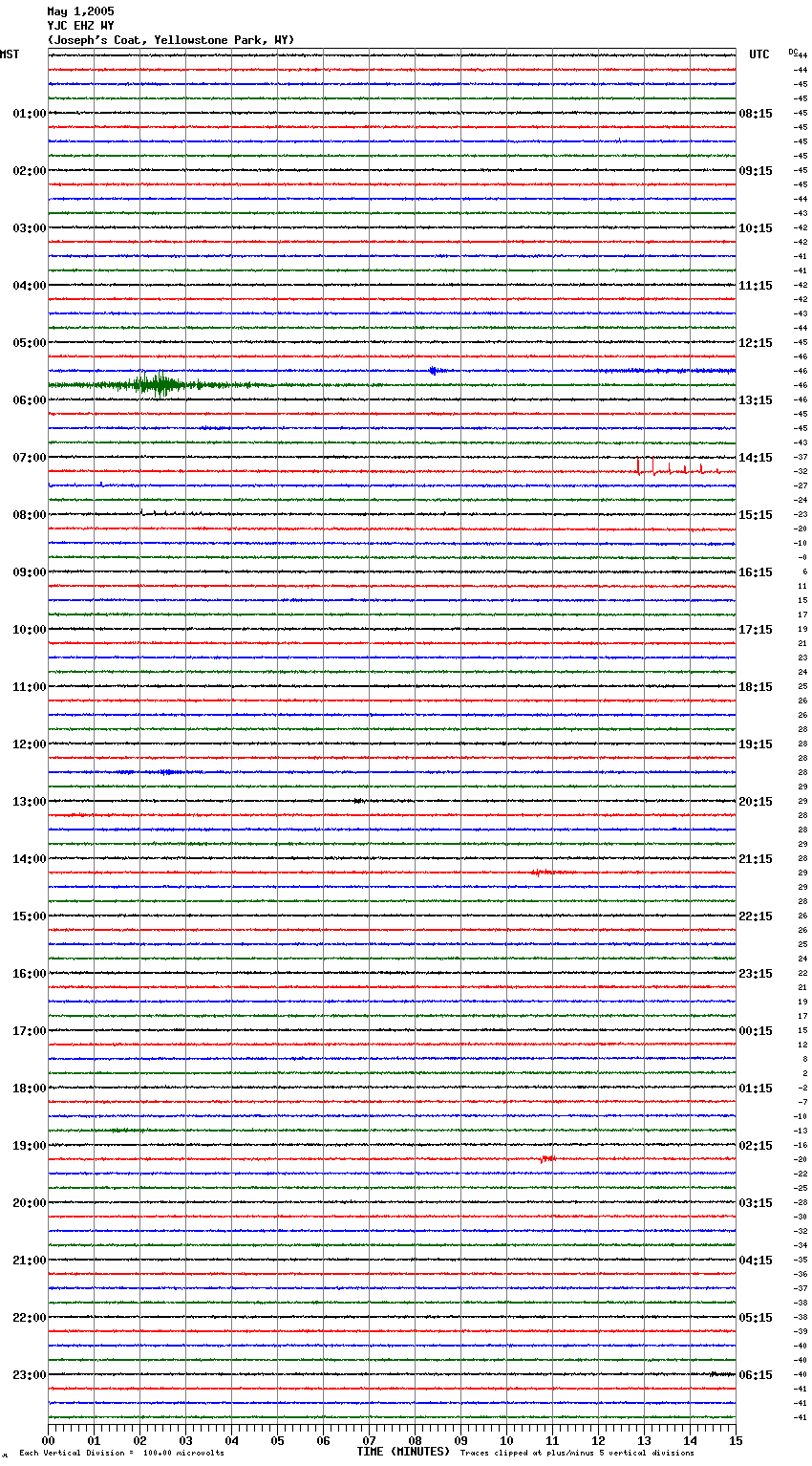This screenshot has width=812, height=1466.
Task: Select the 05:00 MST time label
Action: tap(29, 343)
